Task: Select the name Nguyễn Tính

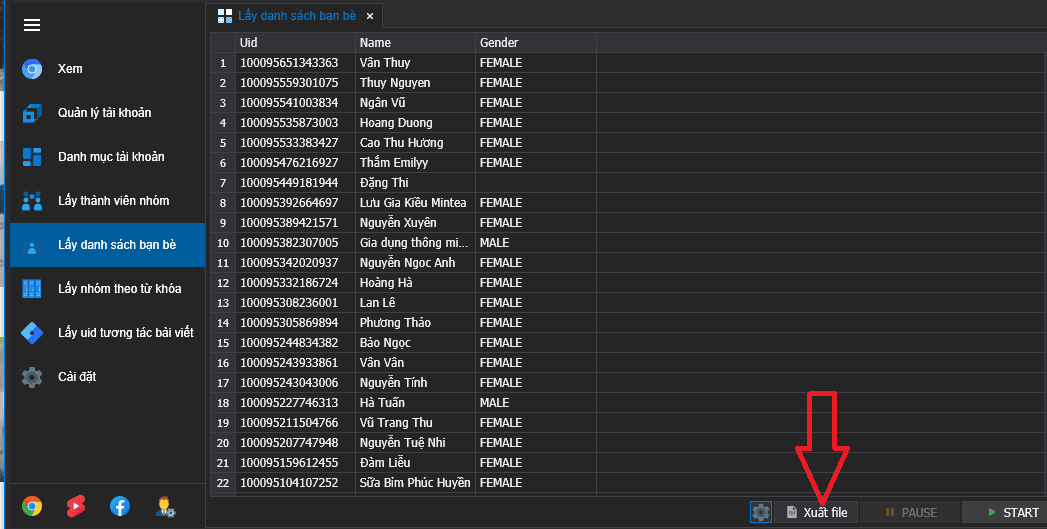Action: tap(393, 383)
